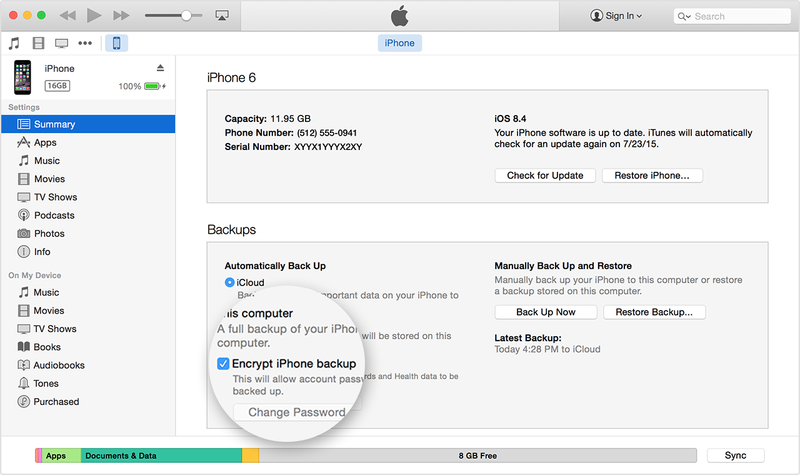Viewport: 800px width, 475px height.
Task: Click the account avatar icon beside Sign In
Action: pyautogui.click(x=596, y=16)
